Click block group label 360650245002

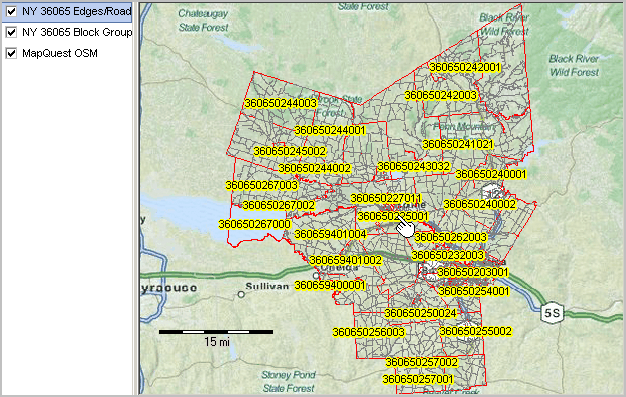290,151
